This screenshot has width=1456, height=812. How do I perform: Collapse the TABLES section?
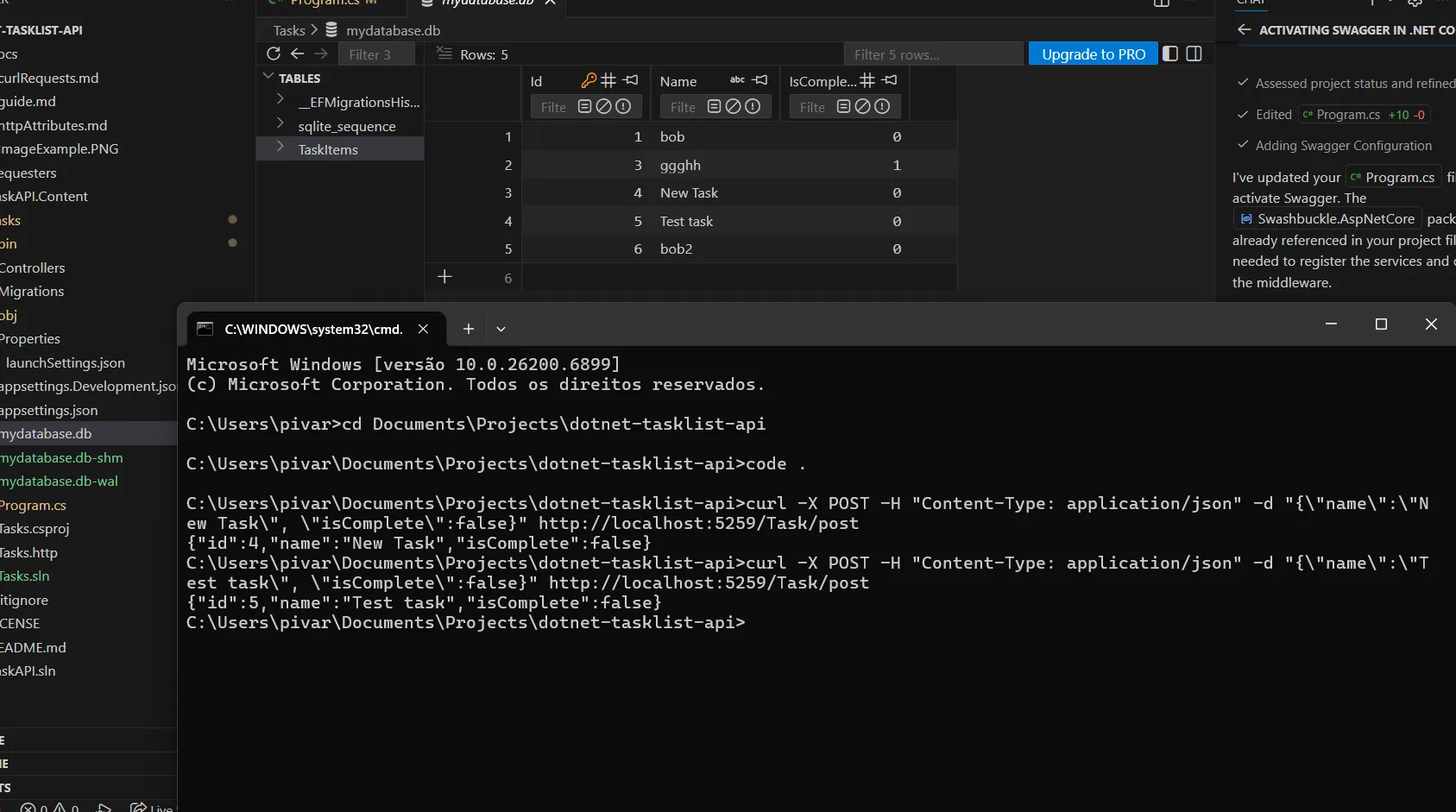tap(269, 77)
